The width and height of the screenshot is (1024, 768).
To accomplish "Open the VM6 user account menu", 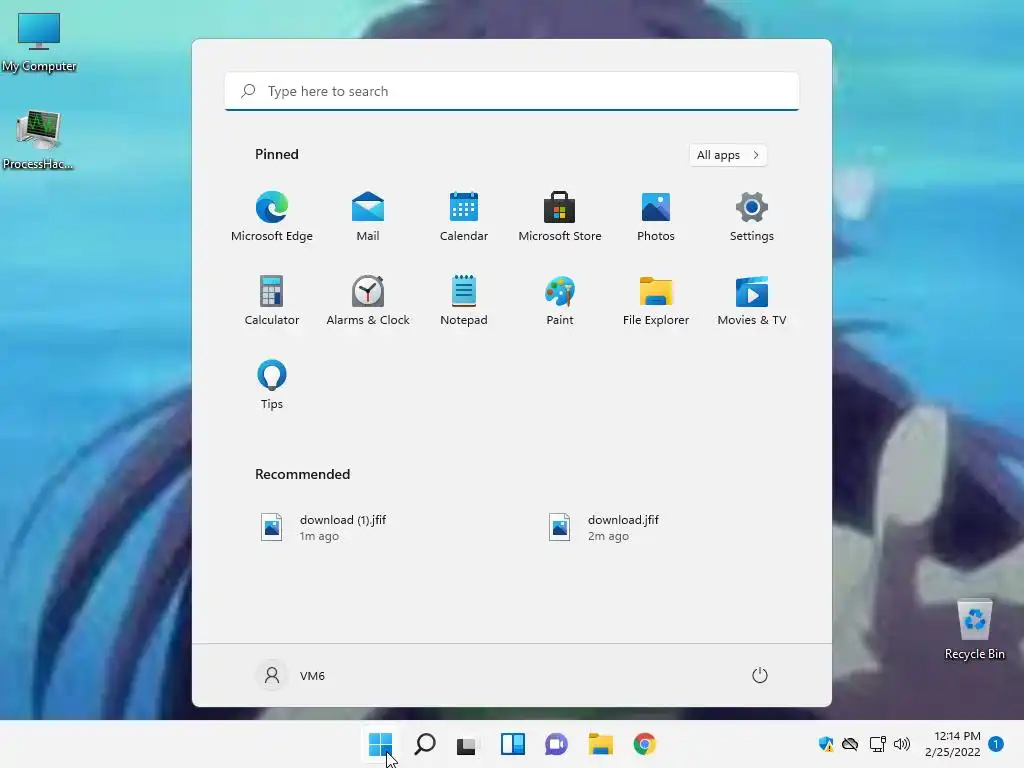I will (290, 675).
